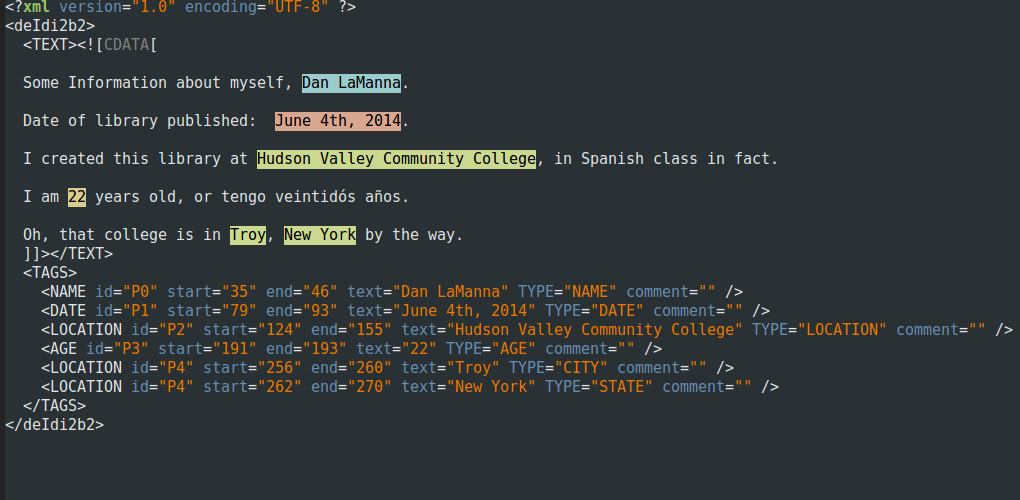
Task: Click highlighted "Hudson Valley Community College" in the sentence
Action: 396,159
